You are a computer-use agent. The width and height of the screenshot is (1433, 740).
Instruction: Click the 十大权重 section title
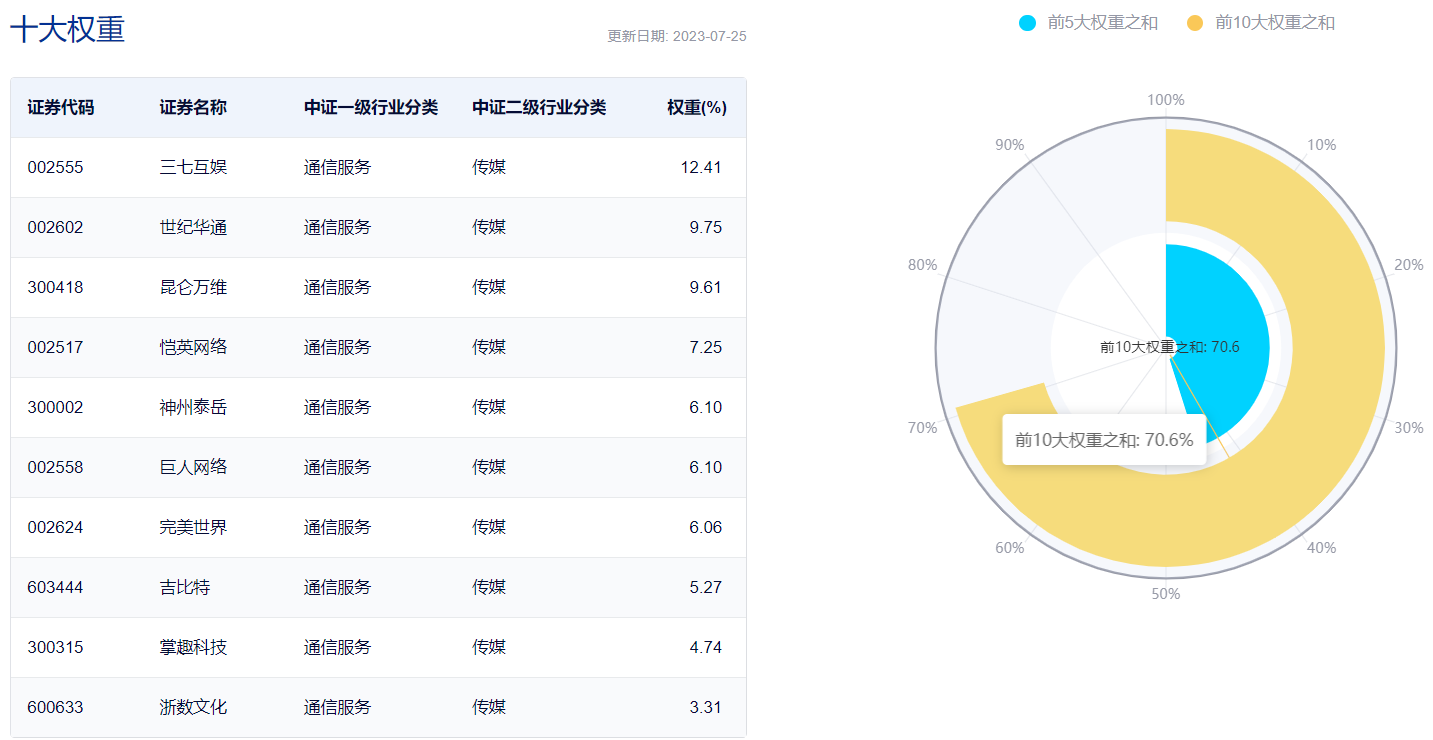(x=67, y=30)
